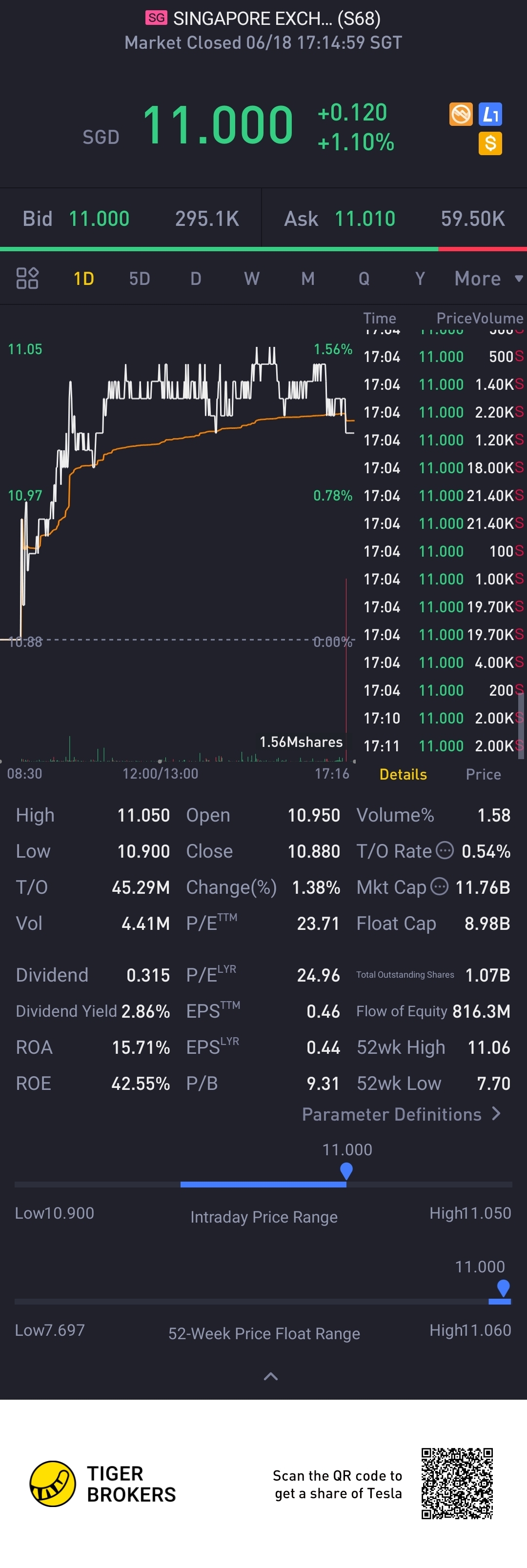Tap the Open value 10.950

tap(314, 815)
